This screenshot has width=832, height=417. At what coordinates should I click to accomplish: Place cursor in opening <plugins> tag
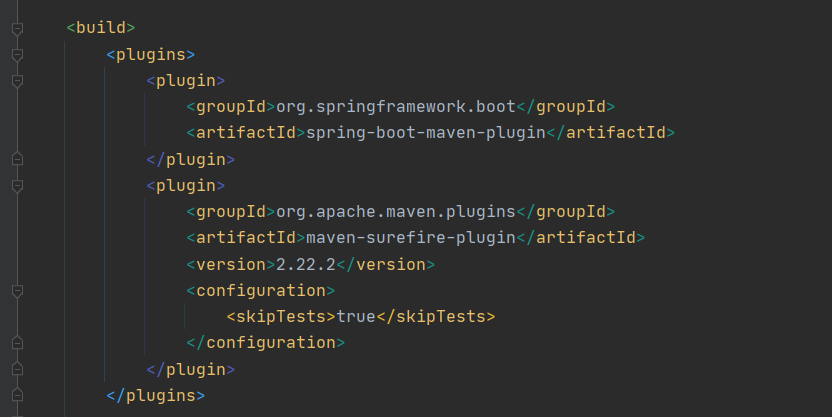(151, 55)
